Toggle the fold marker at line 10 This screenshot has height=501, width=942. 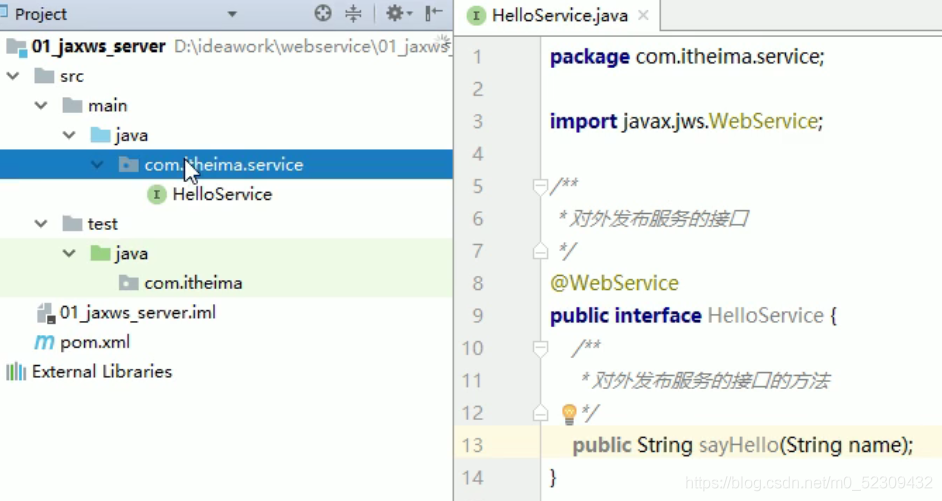click(540, 348)
